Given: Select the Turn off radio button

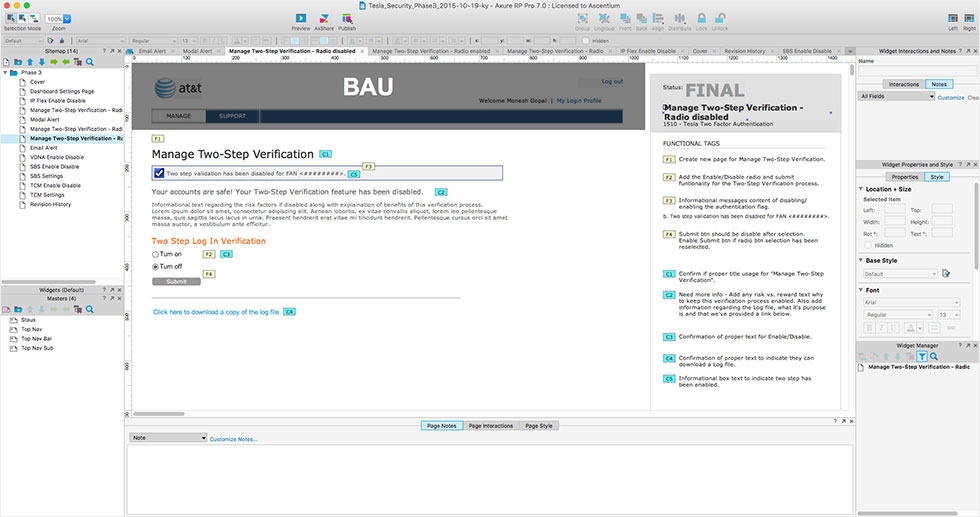Looking at the screenshot, I should click(x=155, y=267).
